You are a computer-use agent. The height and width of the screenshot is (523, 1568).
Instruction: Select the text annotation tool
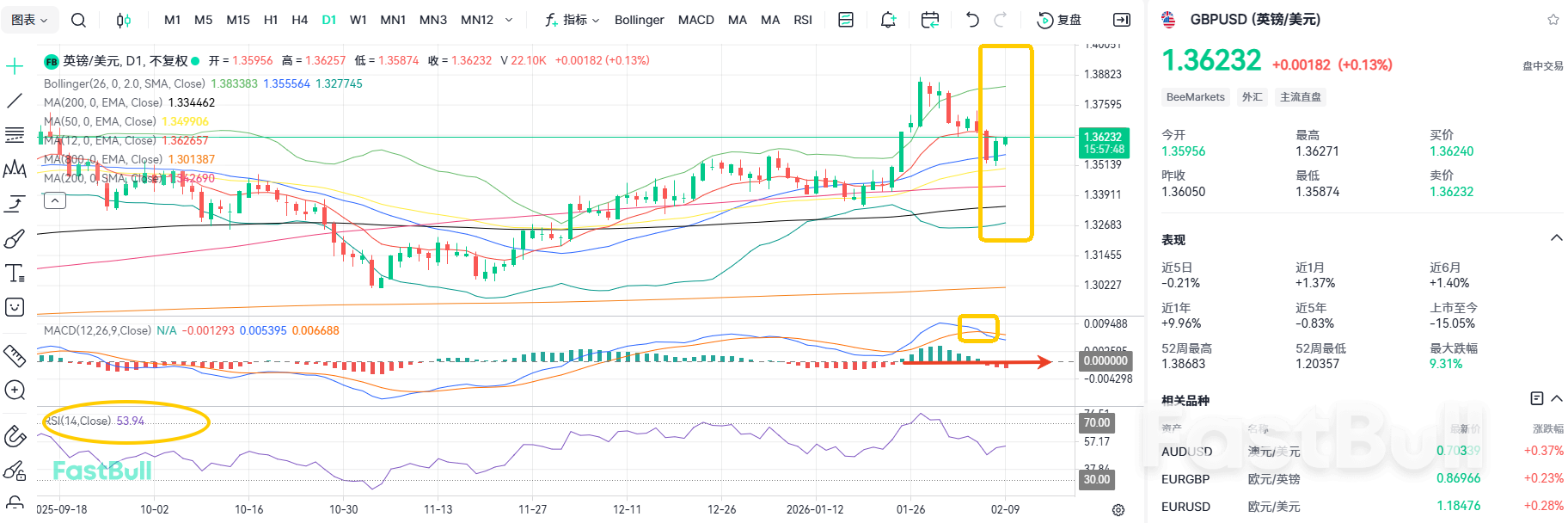click(x=15, y=274)
